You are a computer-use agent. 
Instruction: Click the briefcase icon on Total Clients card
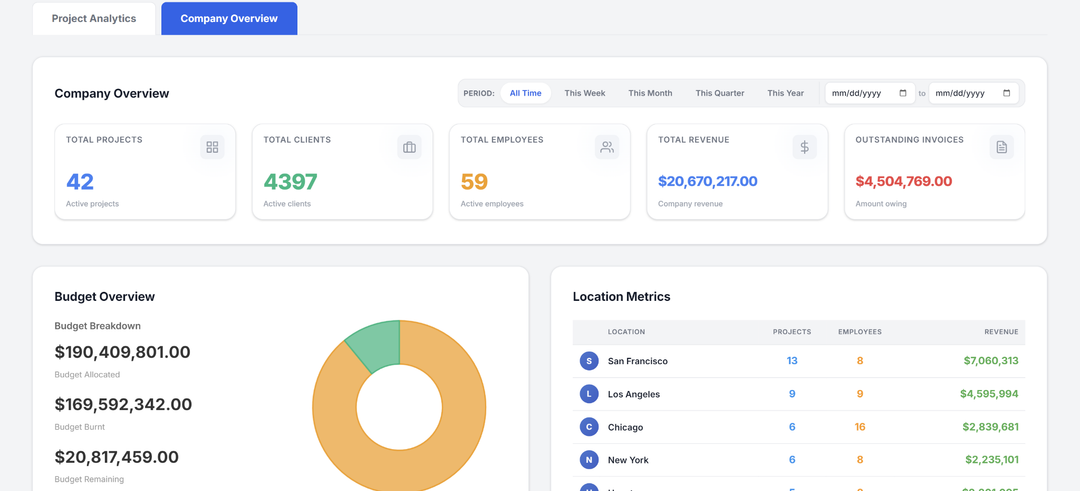409,147
